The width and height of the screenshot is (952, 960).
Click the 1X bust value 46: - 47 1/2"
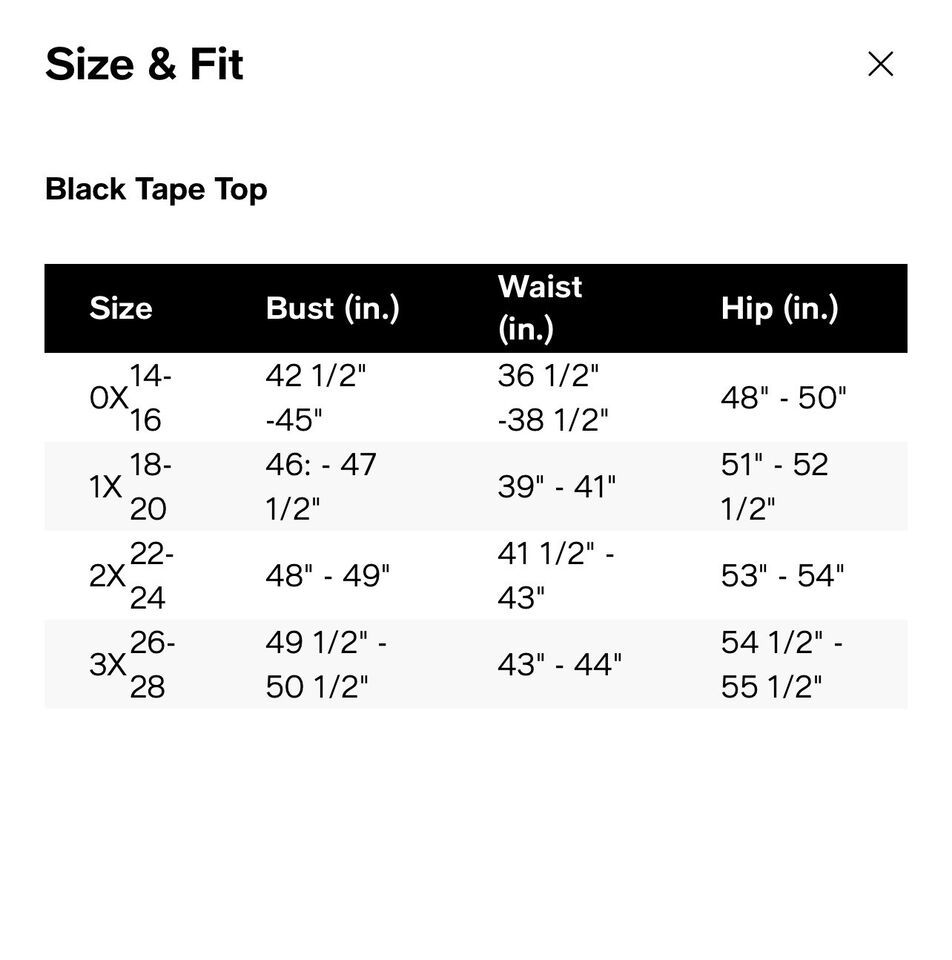click(x=321, y=486)
